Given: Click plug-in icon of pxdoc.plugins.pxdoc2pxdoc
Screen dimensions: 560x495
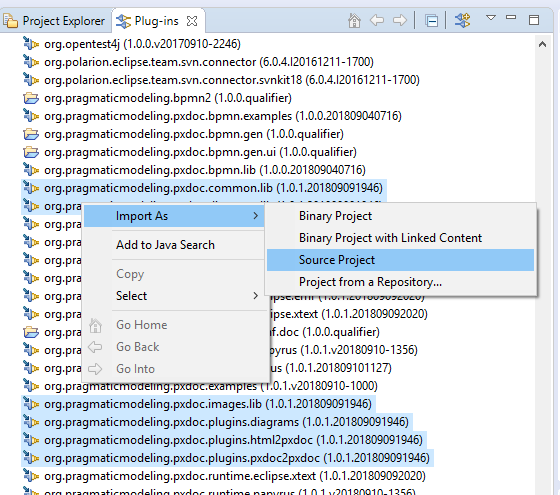Looking at the screenshot, I should [x=31, y=458].
